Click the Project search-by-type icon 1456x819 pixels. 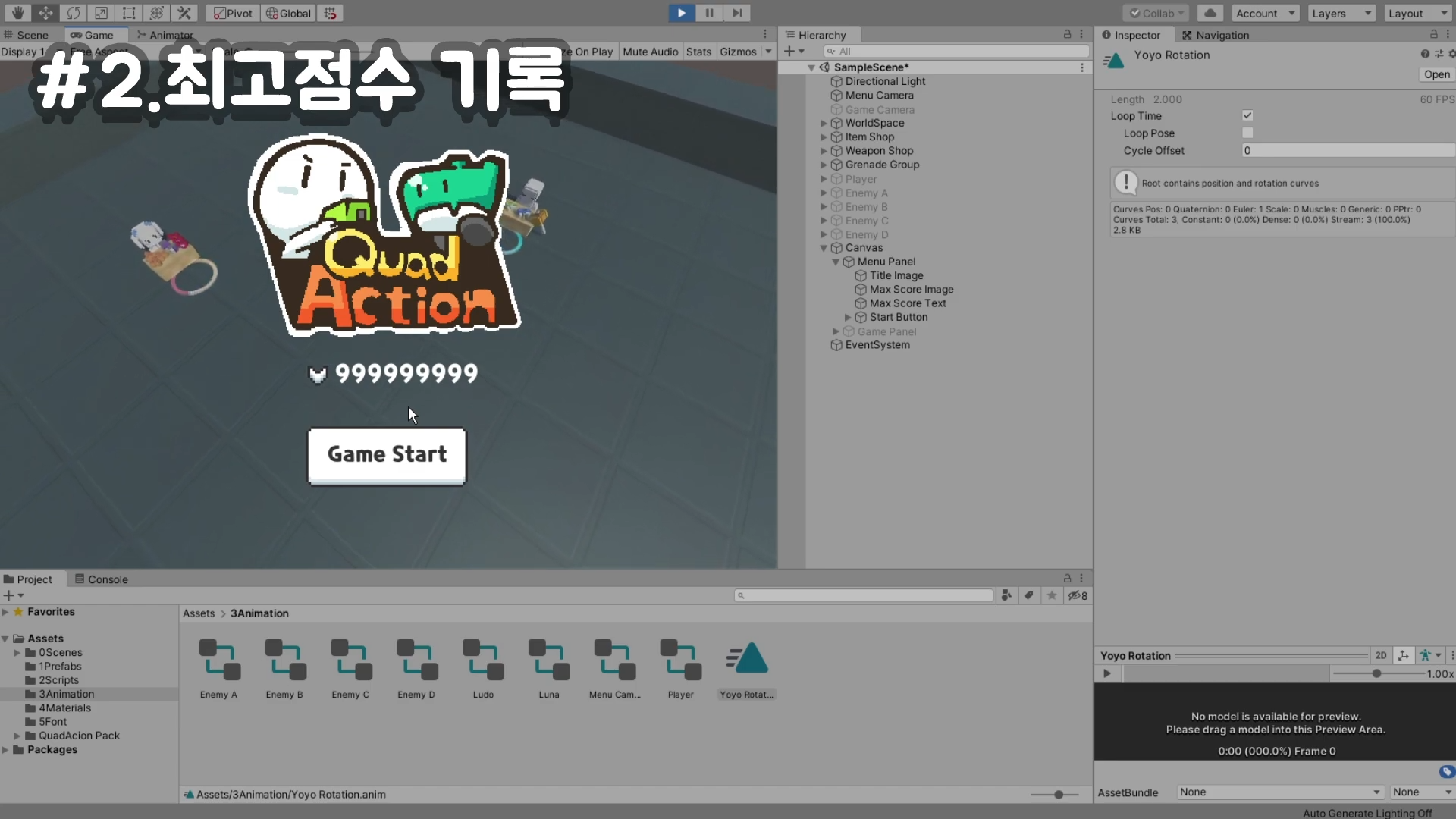coord(1006,595)
